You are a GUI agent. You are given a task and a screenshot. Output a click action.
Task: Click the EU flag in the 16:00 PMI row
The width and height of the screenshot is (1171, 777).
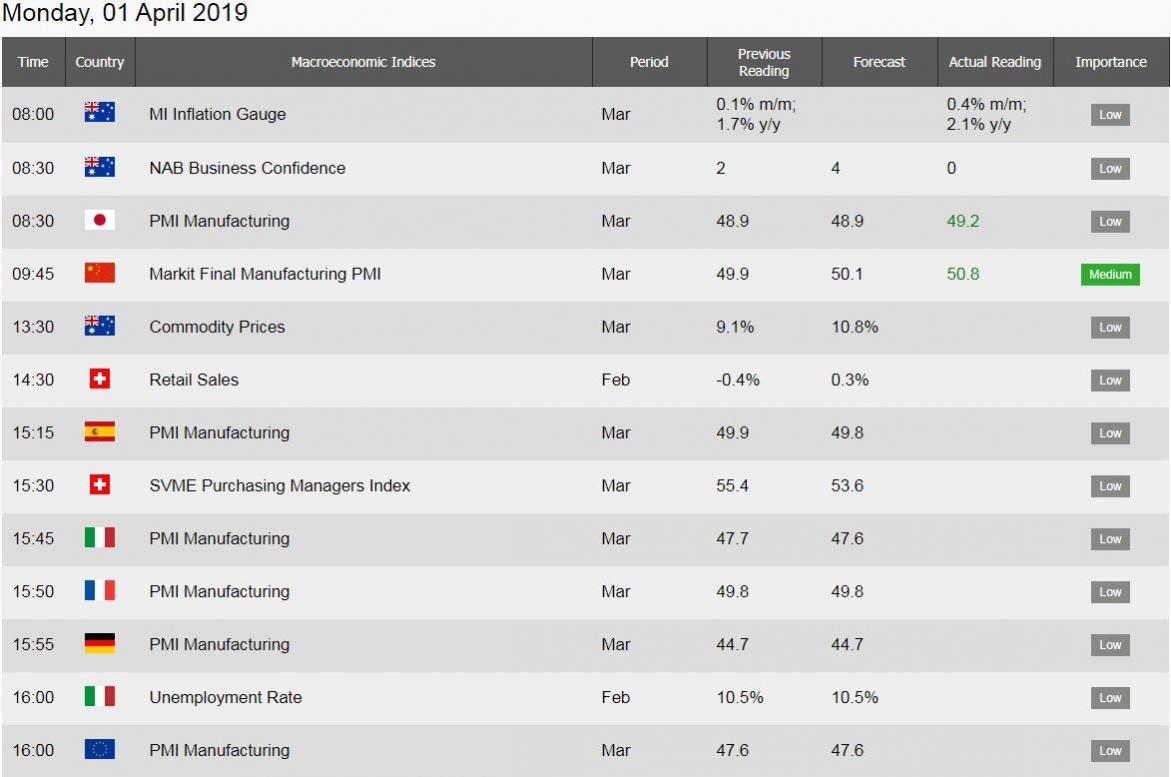pyautogui.click(x=99, y=749)
